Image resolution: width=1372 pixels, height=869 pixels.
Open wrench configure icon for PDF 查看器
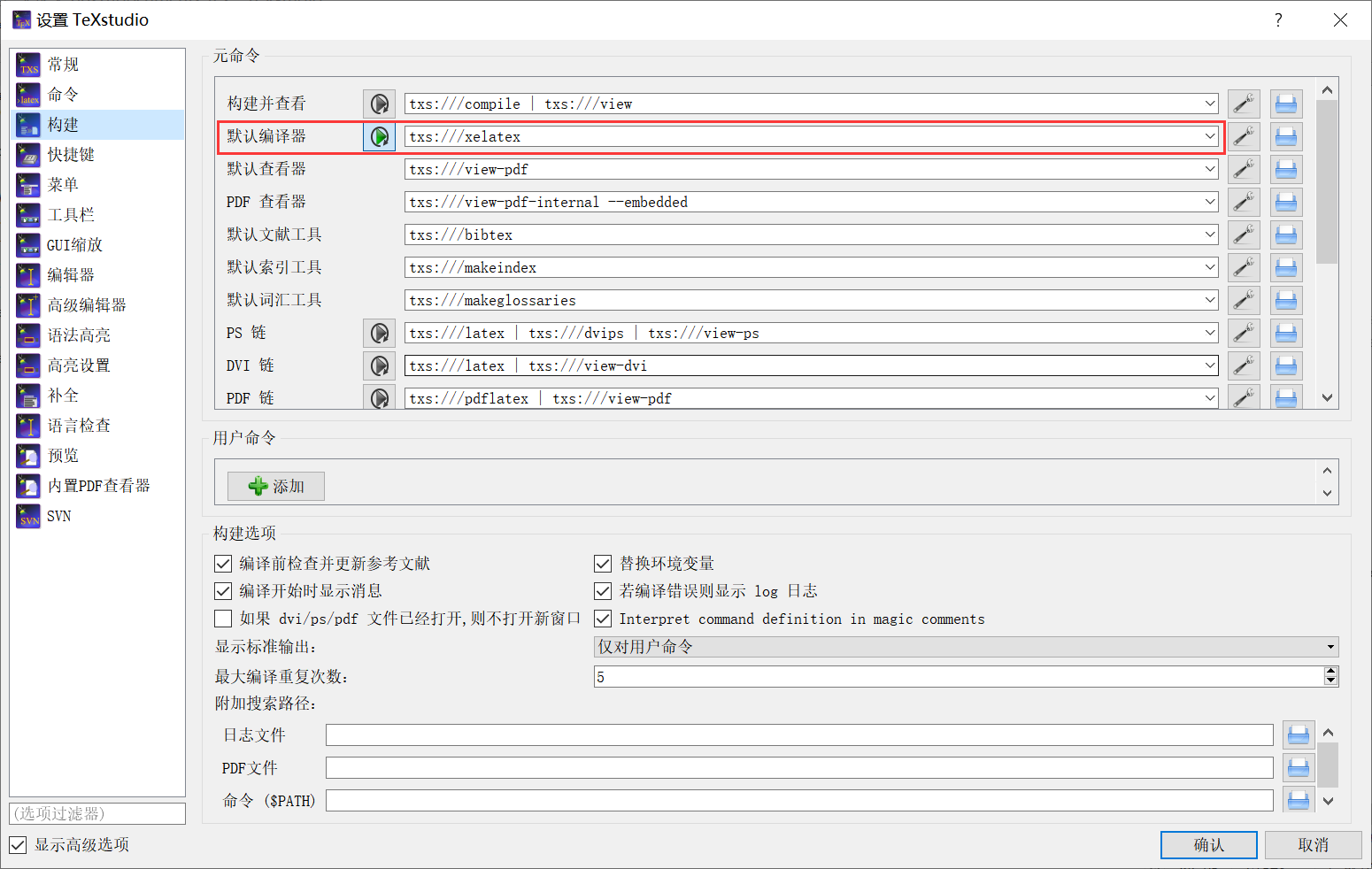[1244, 202]
